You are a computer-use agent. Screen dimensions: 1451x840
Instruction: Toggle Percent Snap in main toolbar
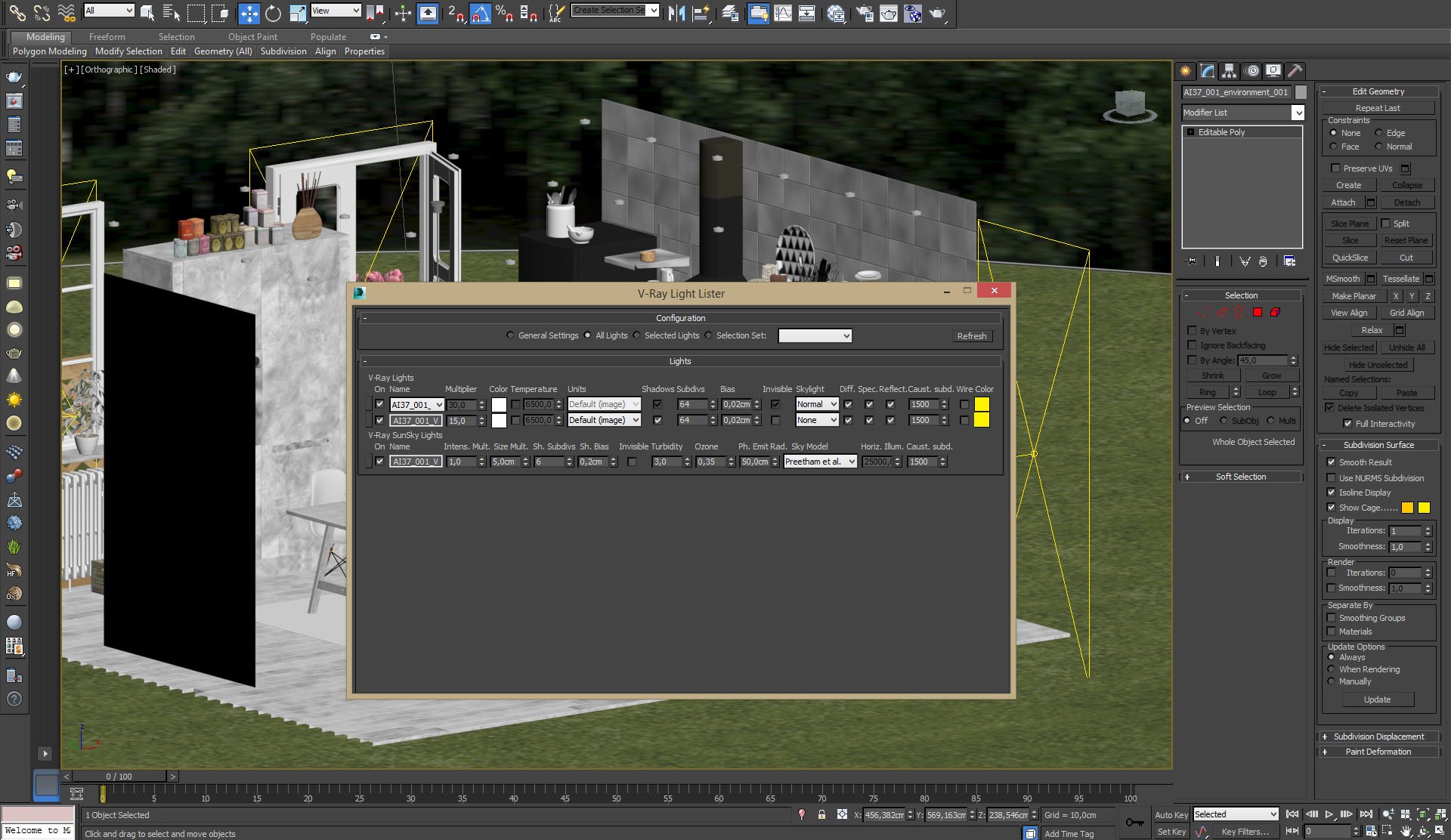(504, 13)
